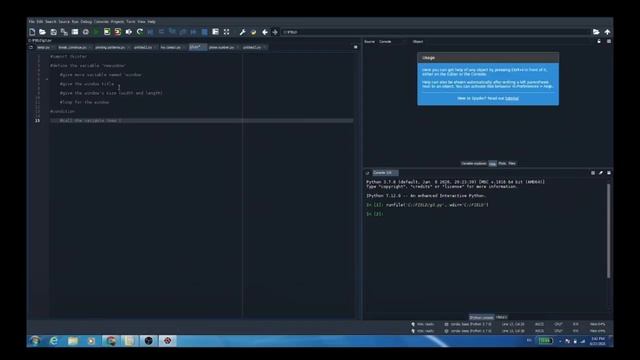
Task: Open the IPython console options menu
Action: (609, 173)
